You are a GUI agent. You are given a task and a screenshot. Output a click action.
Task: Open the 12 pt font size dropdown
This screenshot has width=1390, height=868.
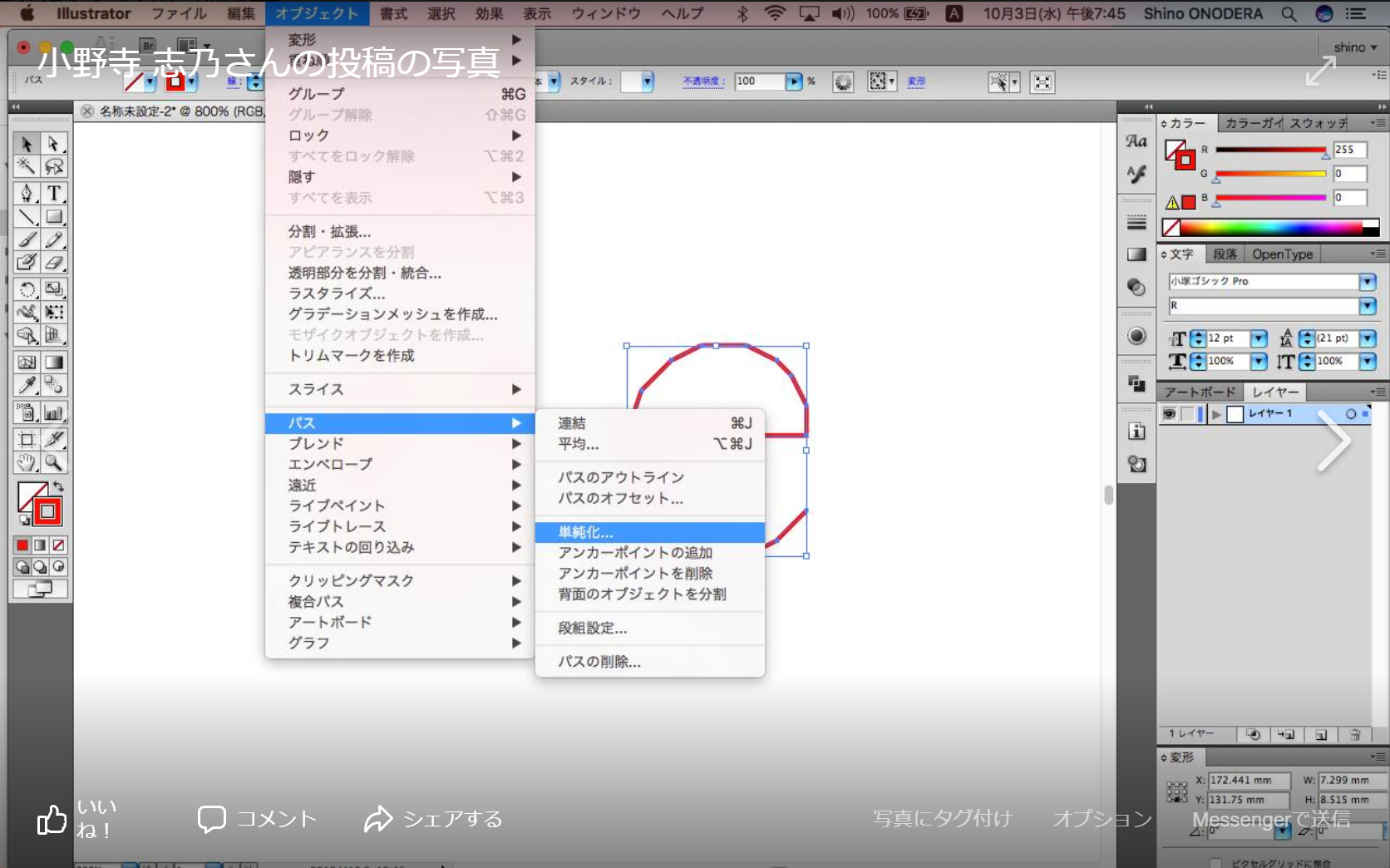tap(1259, 338)
